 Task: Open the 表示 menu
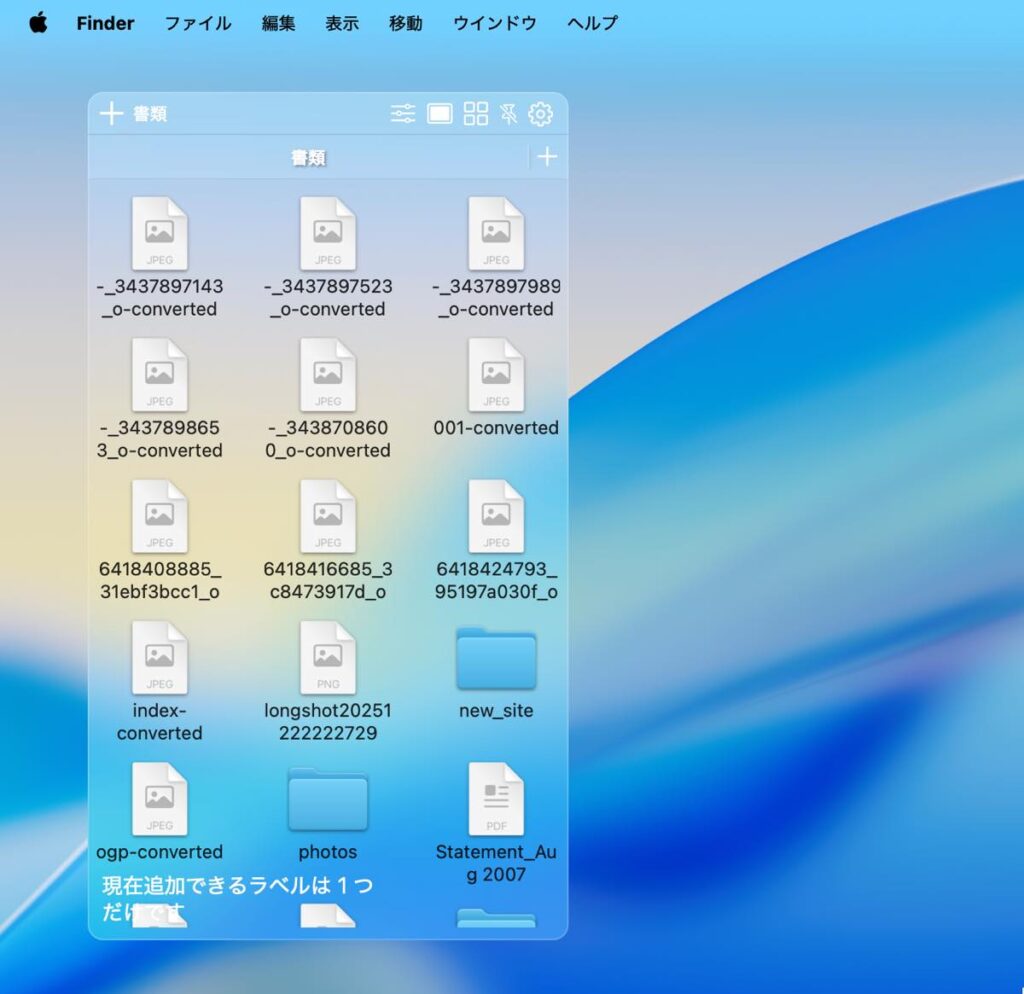pos(342,23)
